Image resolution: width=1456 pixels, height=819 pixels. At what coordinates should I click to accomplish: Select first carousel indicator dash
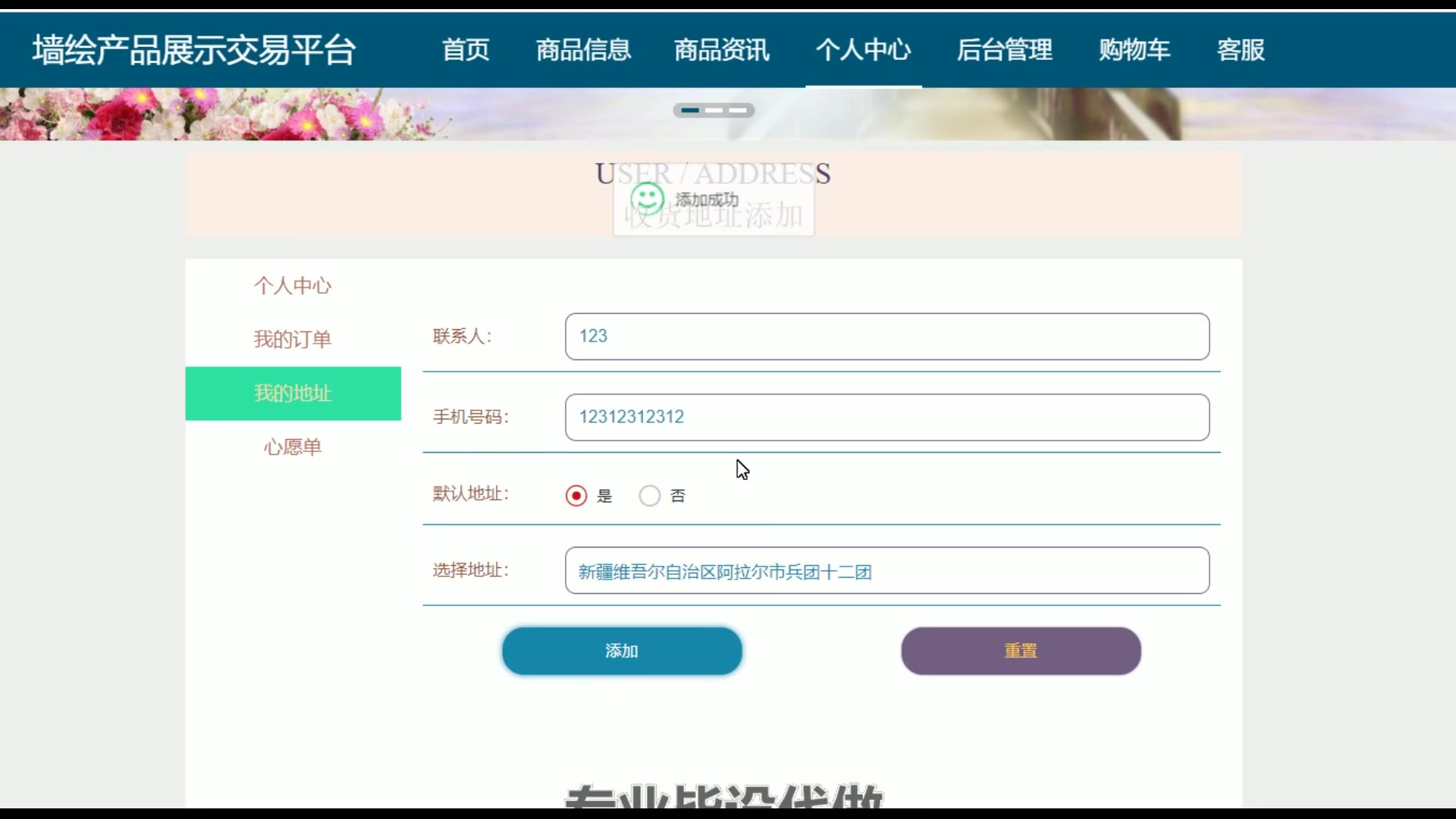(x=689, y=111)
